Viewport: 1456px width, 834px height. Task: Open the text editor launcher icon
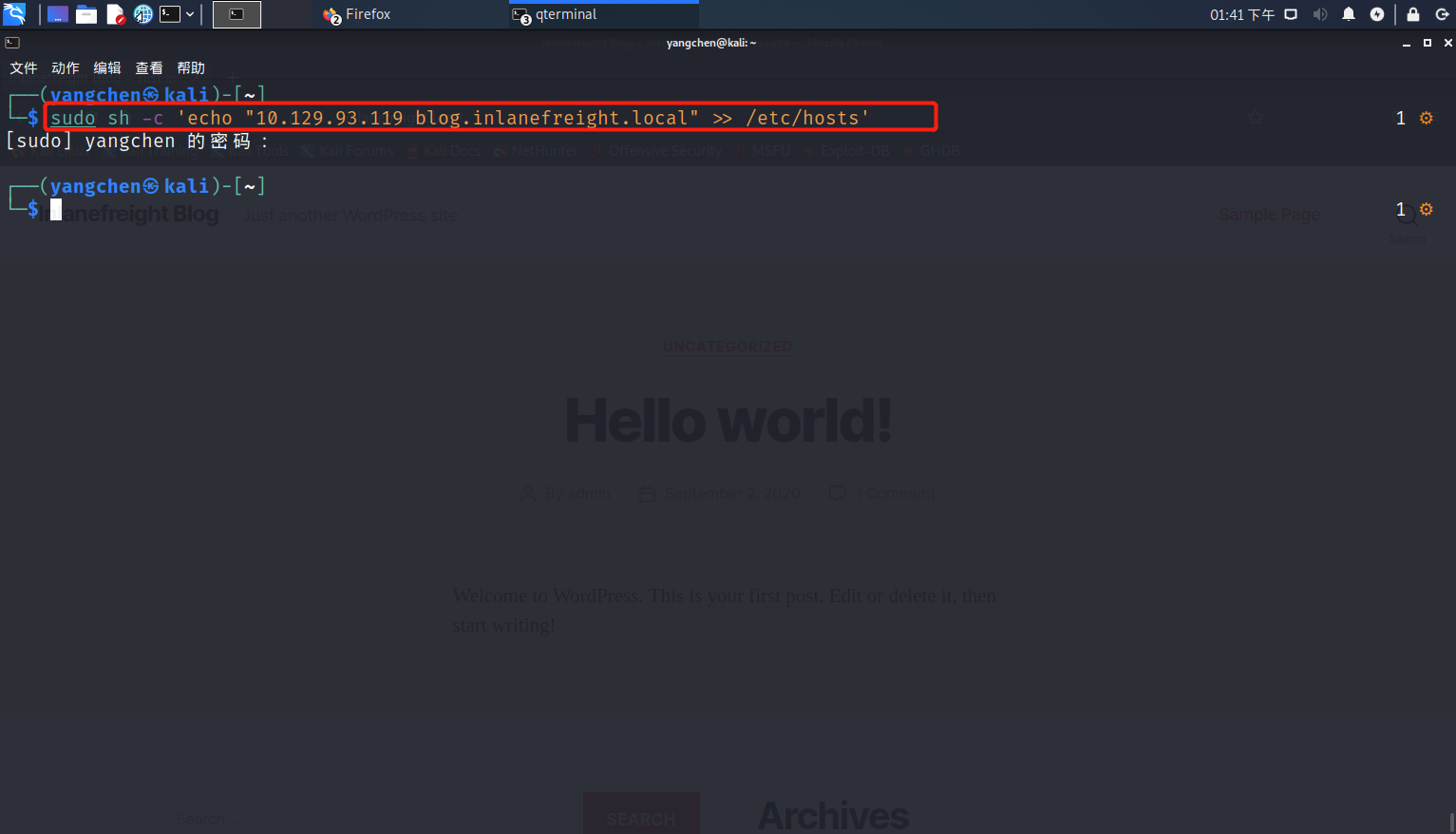[x=115, y=14]
